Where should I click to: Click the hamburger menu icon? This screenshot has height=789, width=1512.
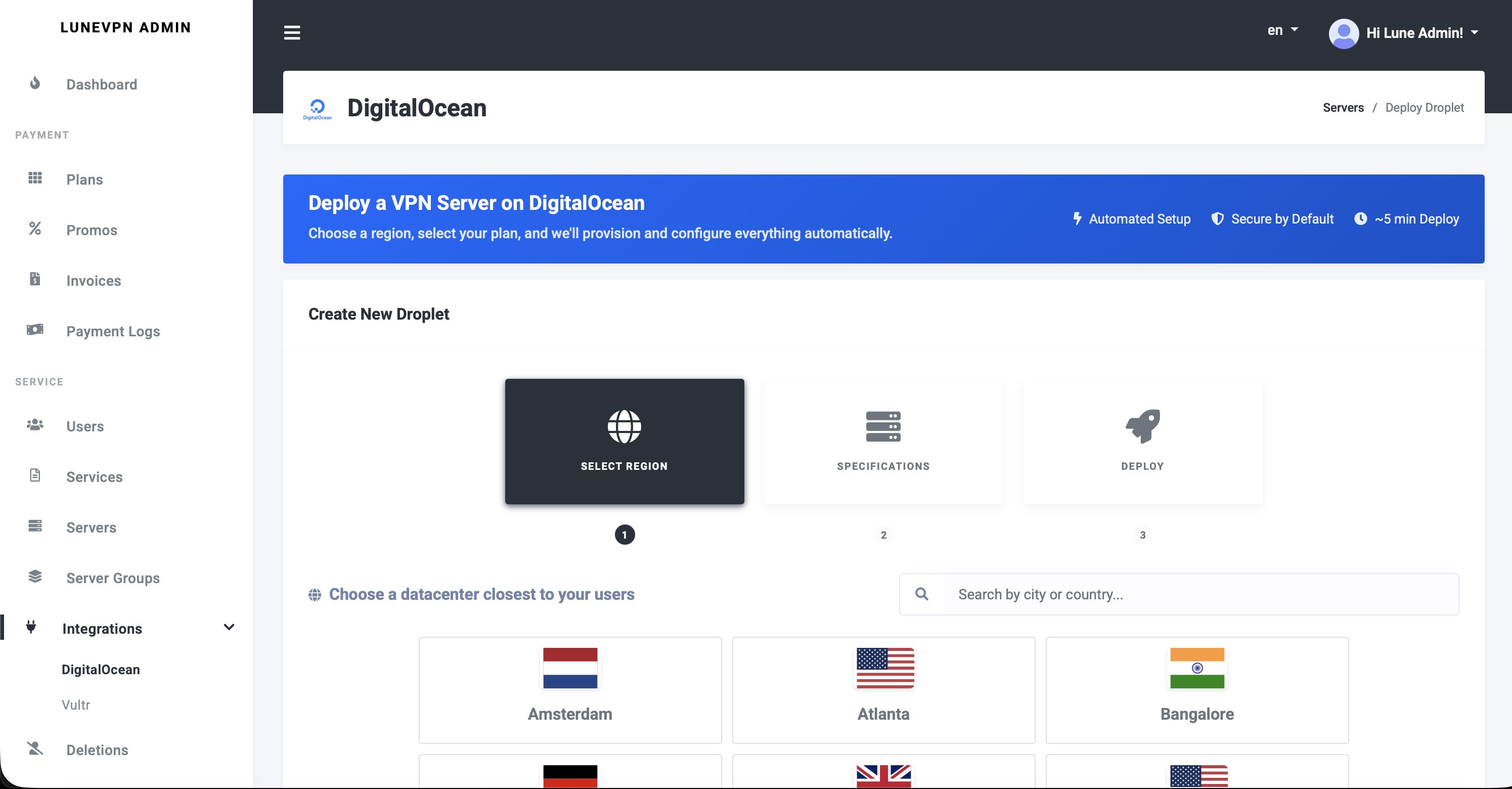pyautogui.click(x=292, y=33)
